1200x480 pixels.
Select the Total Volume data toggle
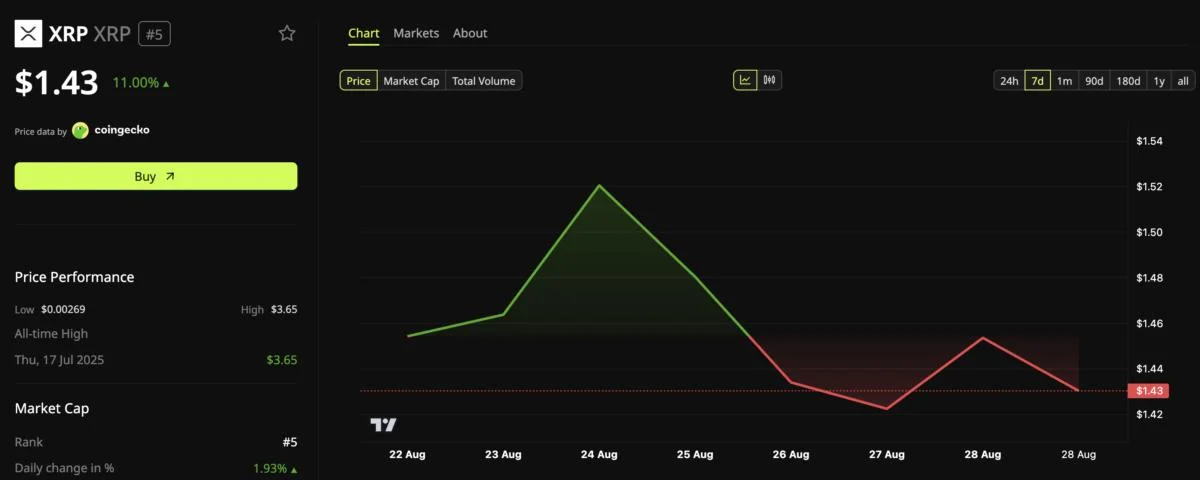coord(484,81)
